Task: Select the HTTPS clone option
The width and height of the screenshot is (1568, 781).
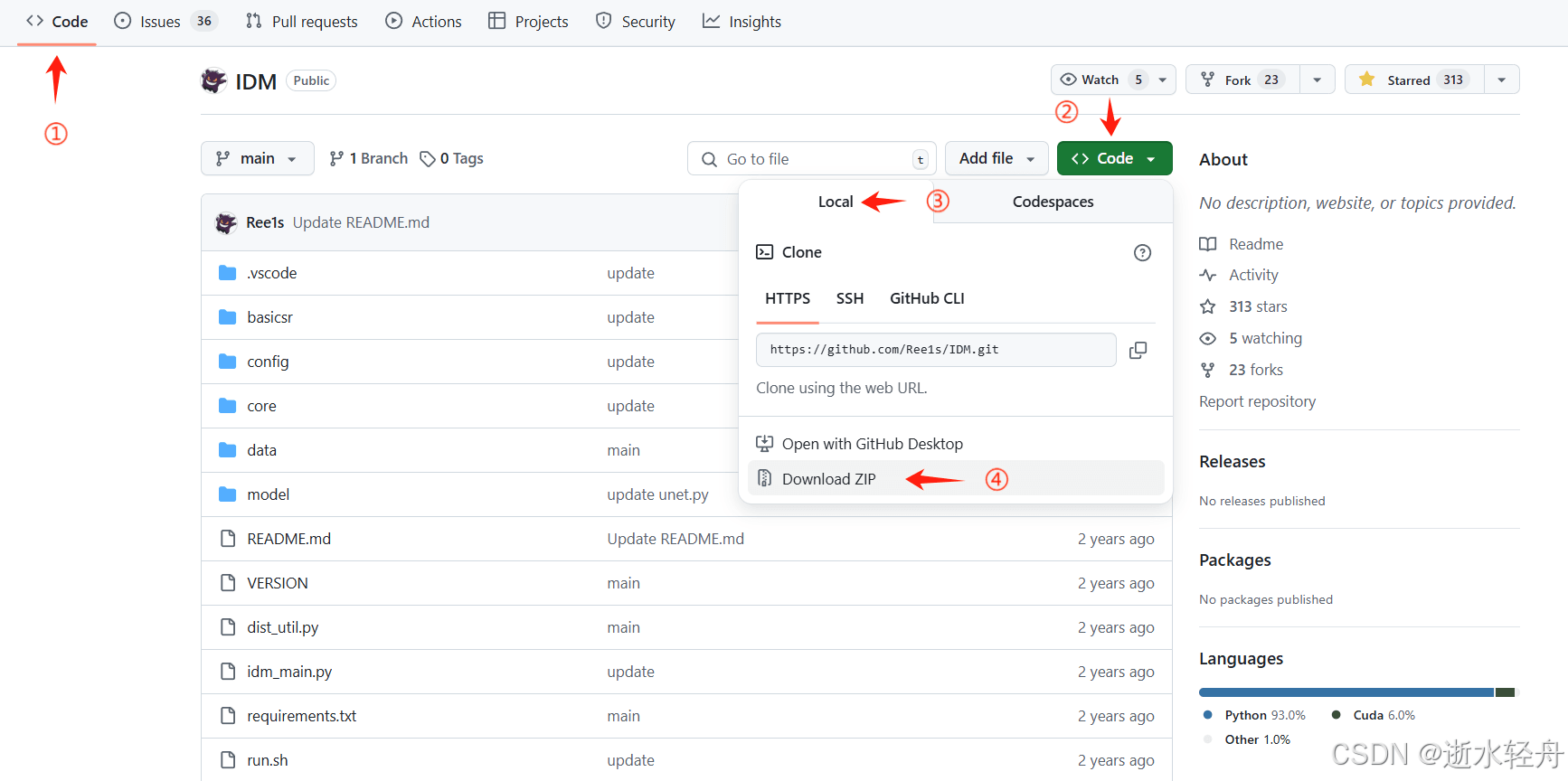Action: coord(788,298)
